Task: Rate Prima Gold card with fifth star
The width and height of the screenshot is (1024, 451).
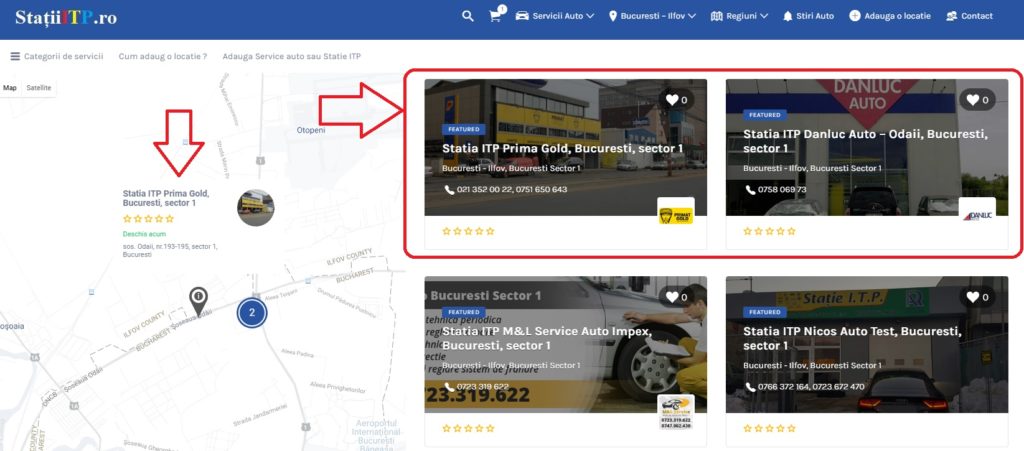Action: click(490, 231)
